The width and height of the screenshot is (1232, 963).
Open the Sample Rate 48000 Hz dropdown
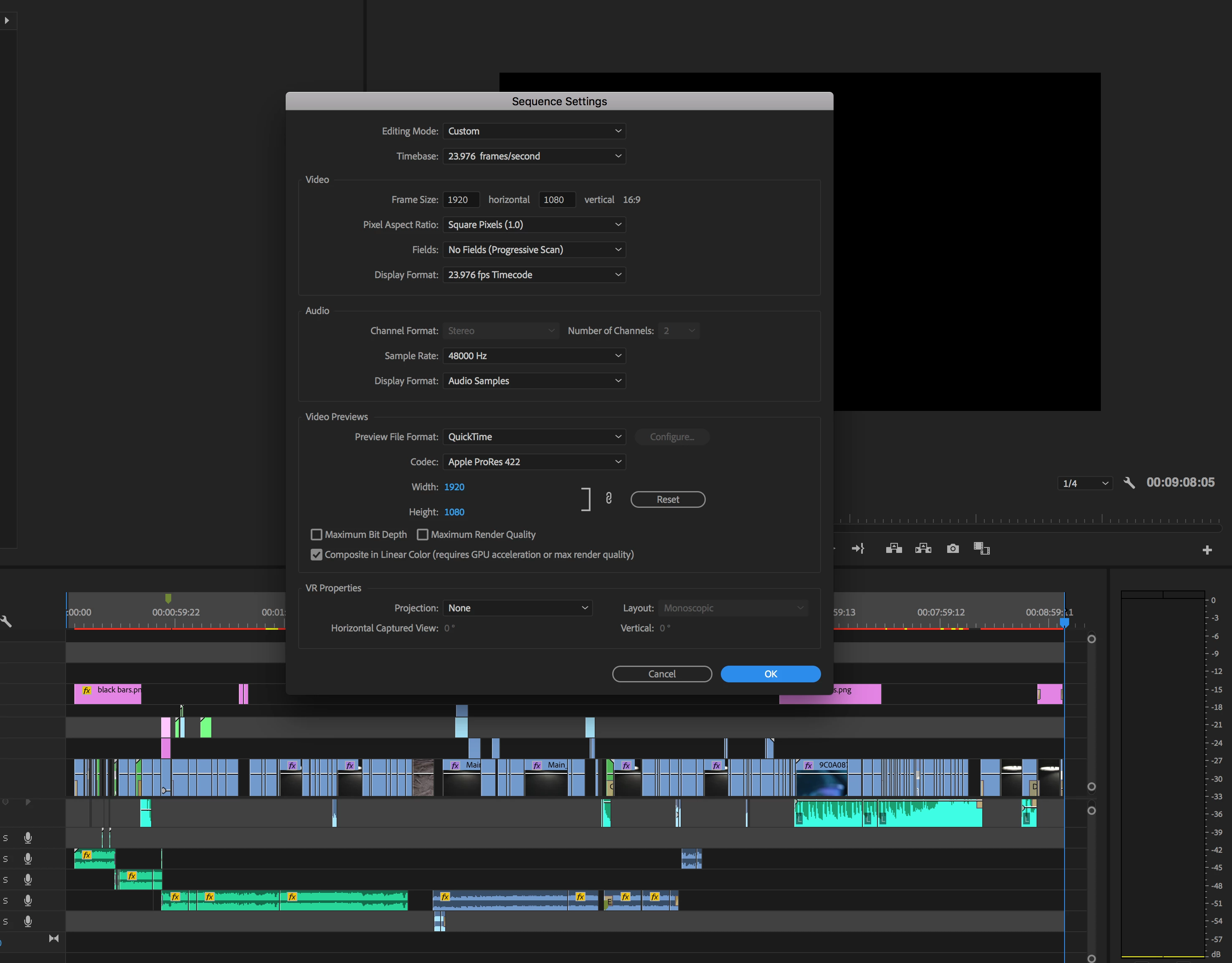[534, 356]
